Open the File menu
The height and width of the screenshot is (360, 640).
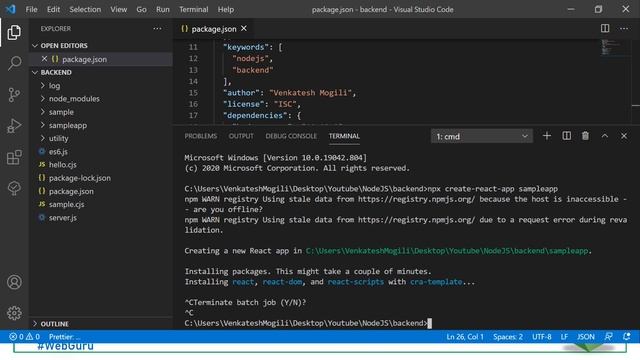point(31,9)
